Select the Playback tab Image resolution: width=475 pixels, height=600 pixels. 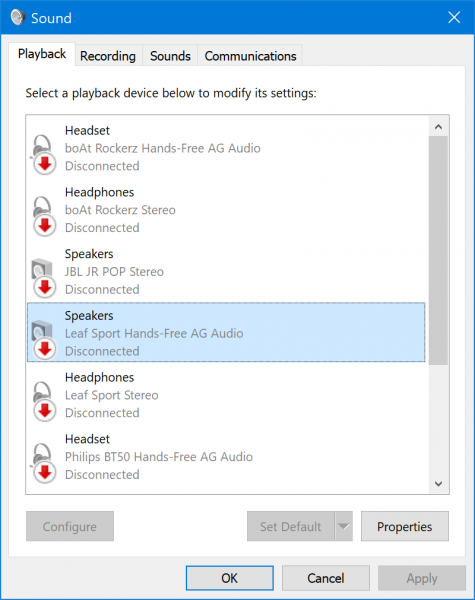pyautogui.click(x=42, y=54)
